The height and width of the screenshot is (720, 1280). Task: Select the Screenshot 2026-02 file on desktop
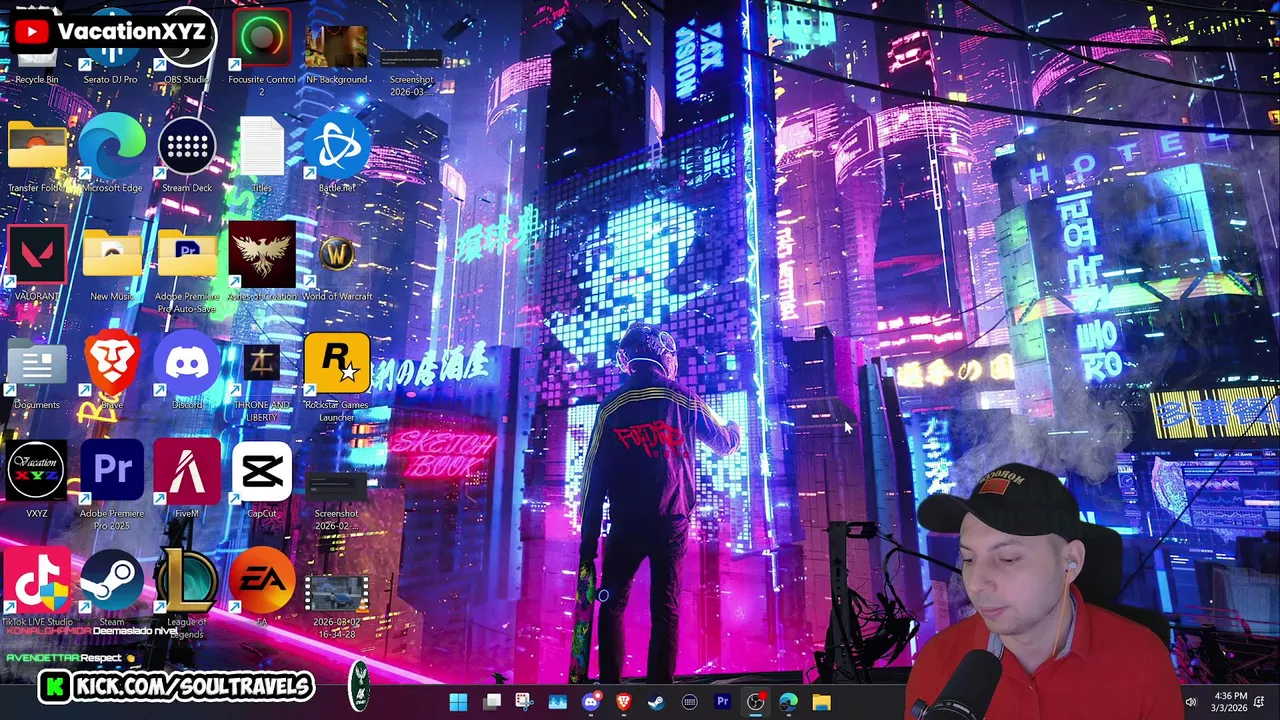point(337,500)
